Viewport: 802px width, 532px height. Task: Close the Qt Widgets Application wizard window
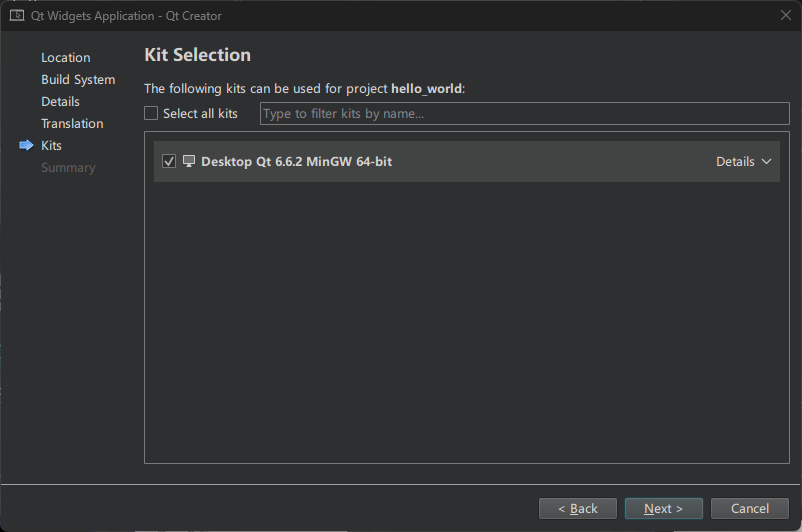click(785, 15)
